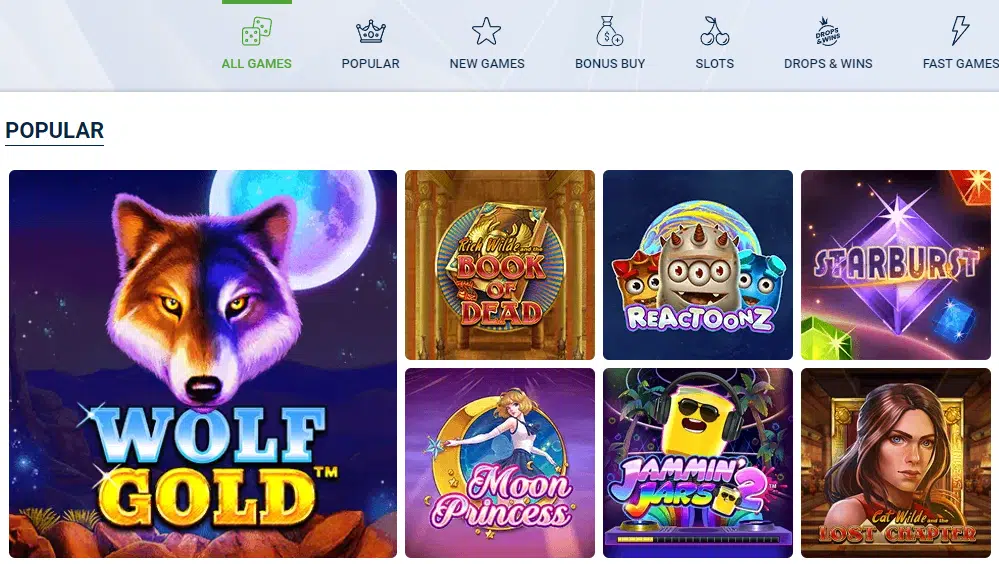Screen dimensions: 999x564
Task: Click the lightning bolt Fast Games icon
Action: coord(959,31)
